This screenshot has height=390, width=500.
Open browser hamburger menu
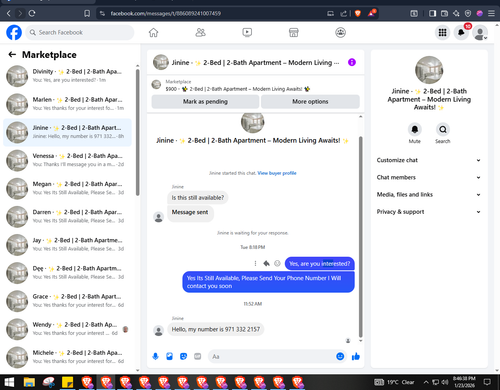pos(491,13)
